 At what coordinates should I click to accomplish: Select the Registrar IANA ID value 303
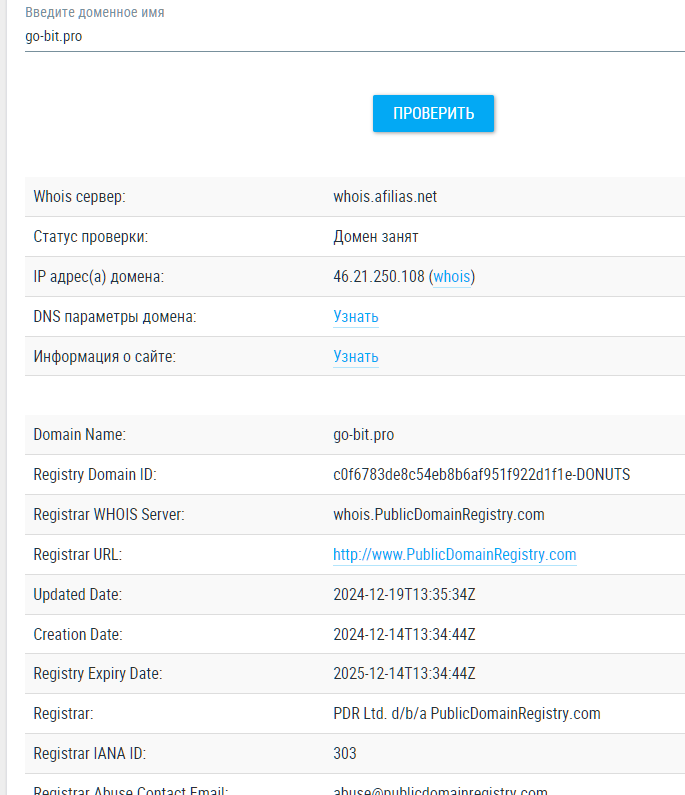345,754
